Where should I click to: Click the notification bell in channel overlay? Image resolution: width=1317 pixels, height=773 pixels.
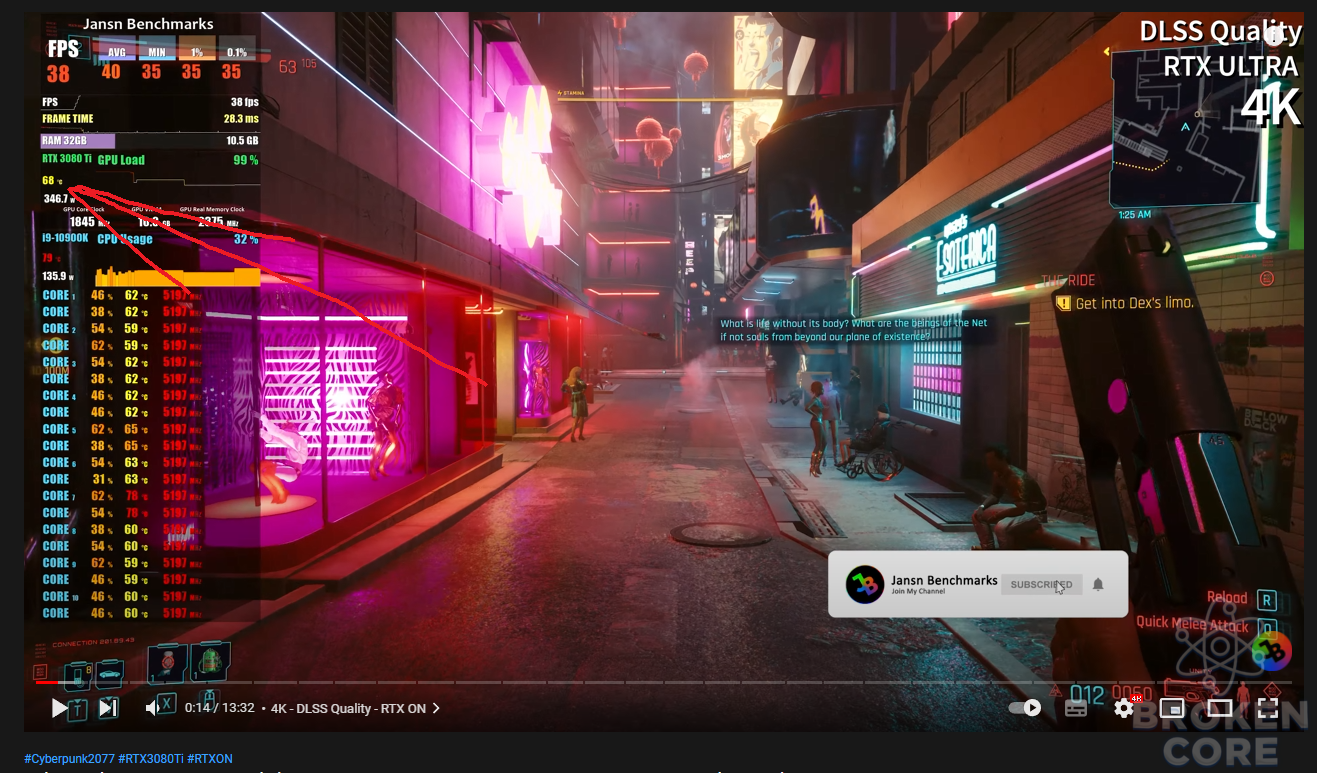1098,584
